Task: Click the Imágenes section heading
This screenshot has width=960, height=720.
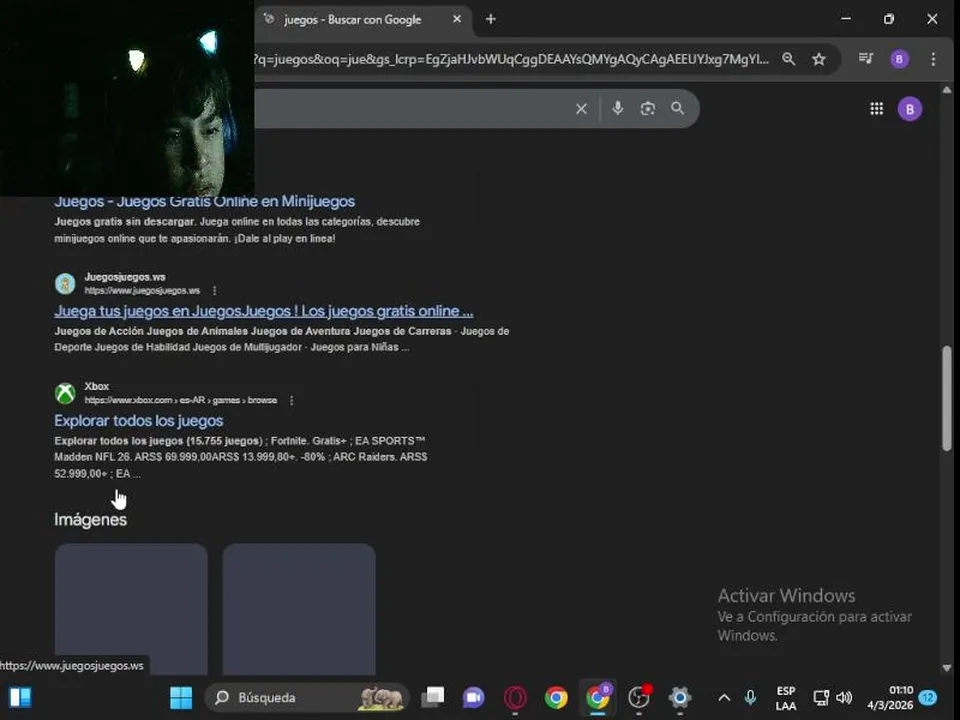Action: tap(91, 520)
